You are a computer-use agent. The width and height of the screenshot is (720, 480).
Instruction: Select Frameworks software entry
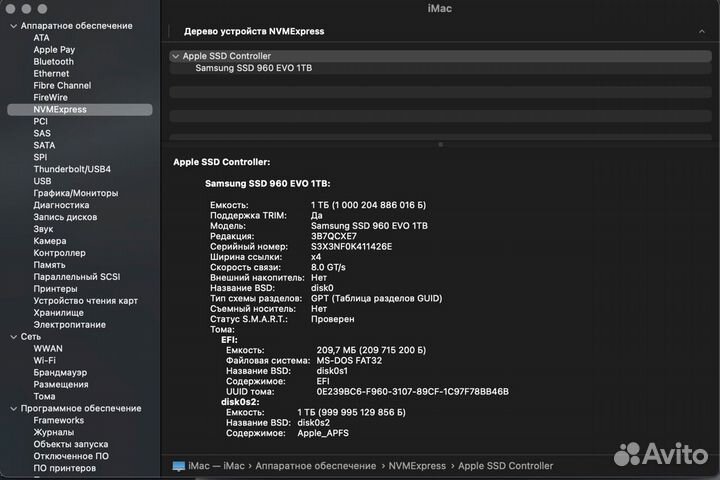58,420
